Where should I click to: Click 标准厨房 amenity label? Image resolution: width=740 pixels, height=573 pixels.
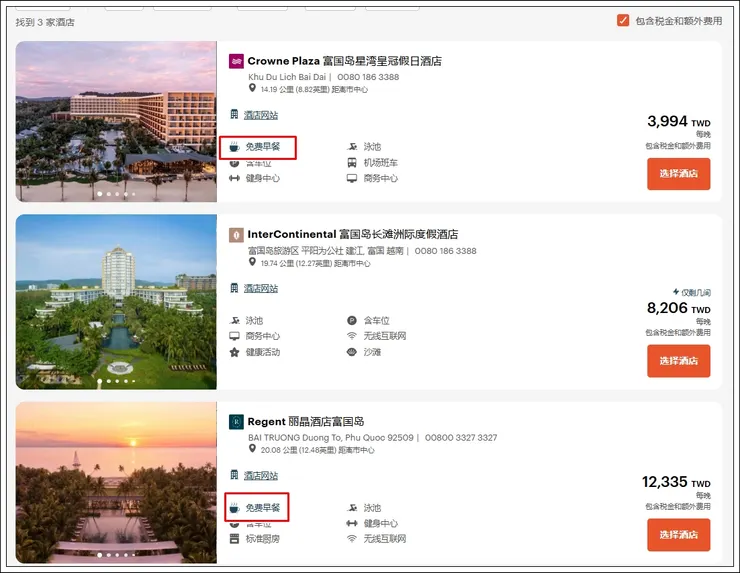[262, 539]
